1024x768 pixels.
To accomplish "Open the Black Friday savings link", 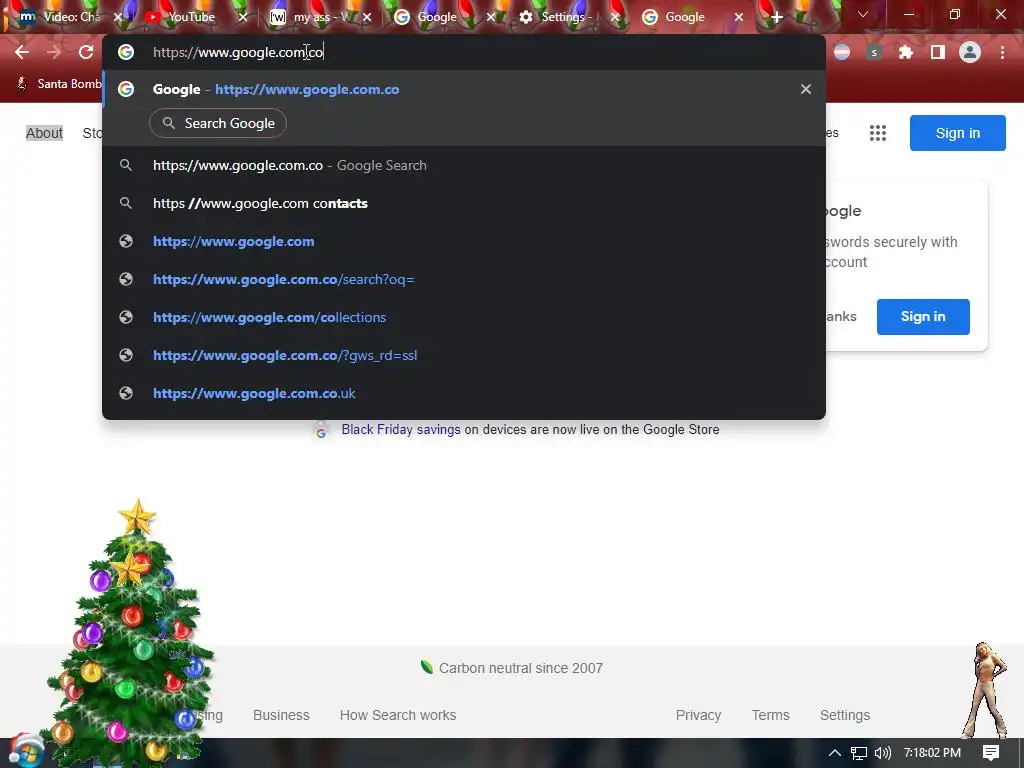I will (400, 430).
